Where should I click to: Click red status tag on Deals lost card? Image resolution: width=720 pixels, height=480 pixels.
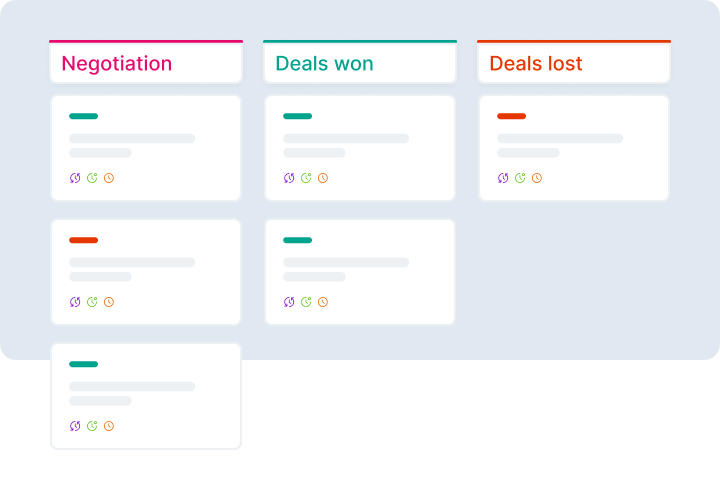click(511, 116)
